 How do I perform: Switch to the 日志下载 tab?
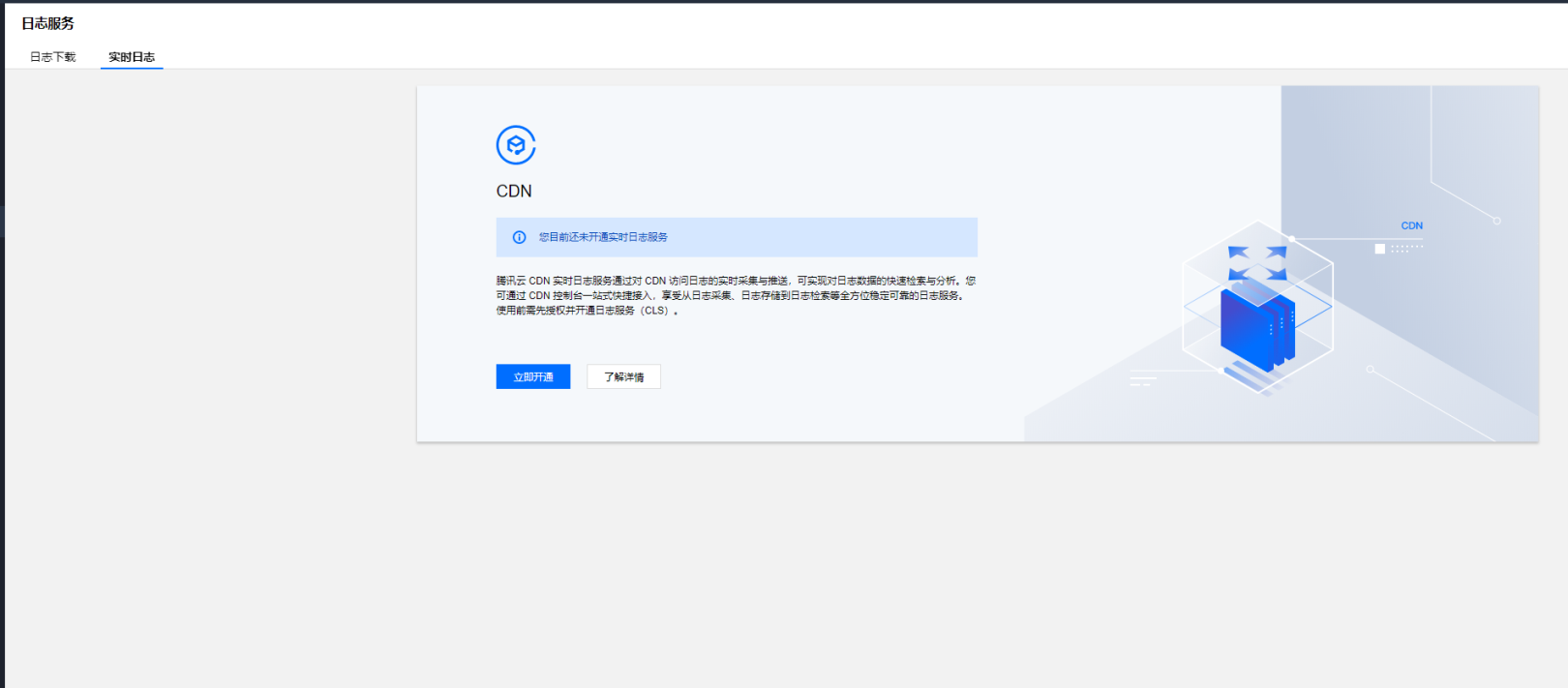52,57
